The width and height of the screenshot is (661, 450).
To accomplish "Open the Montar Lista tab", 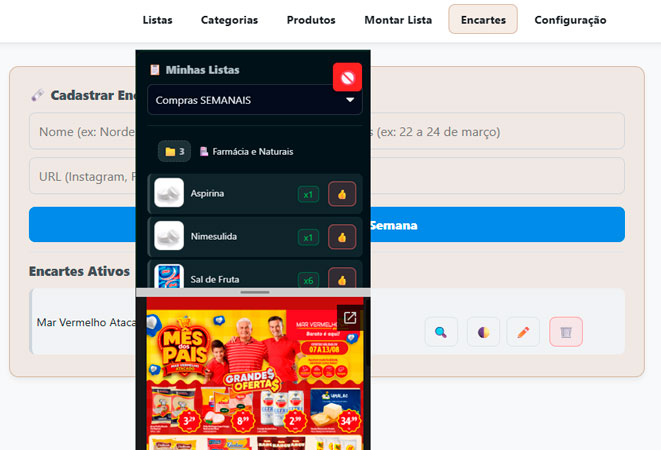I will 398,20.
